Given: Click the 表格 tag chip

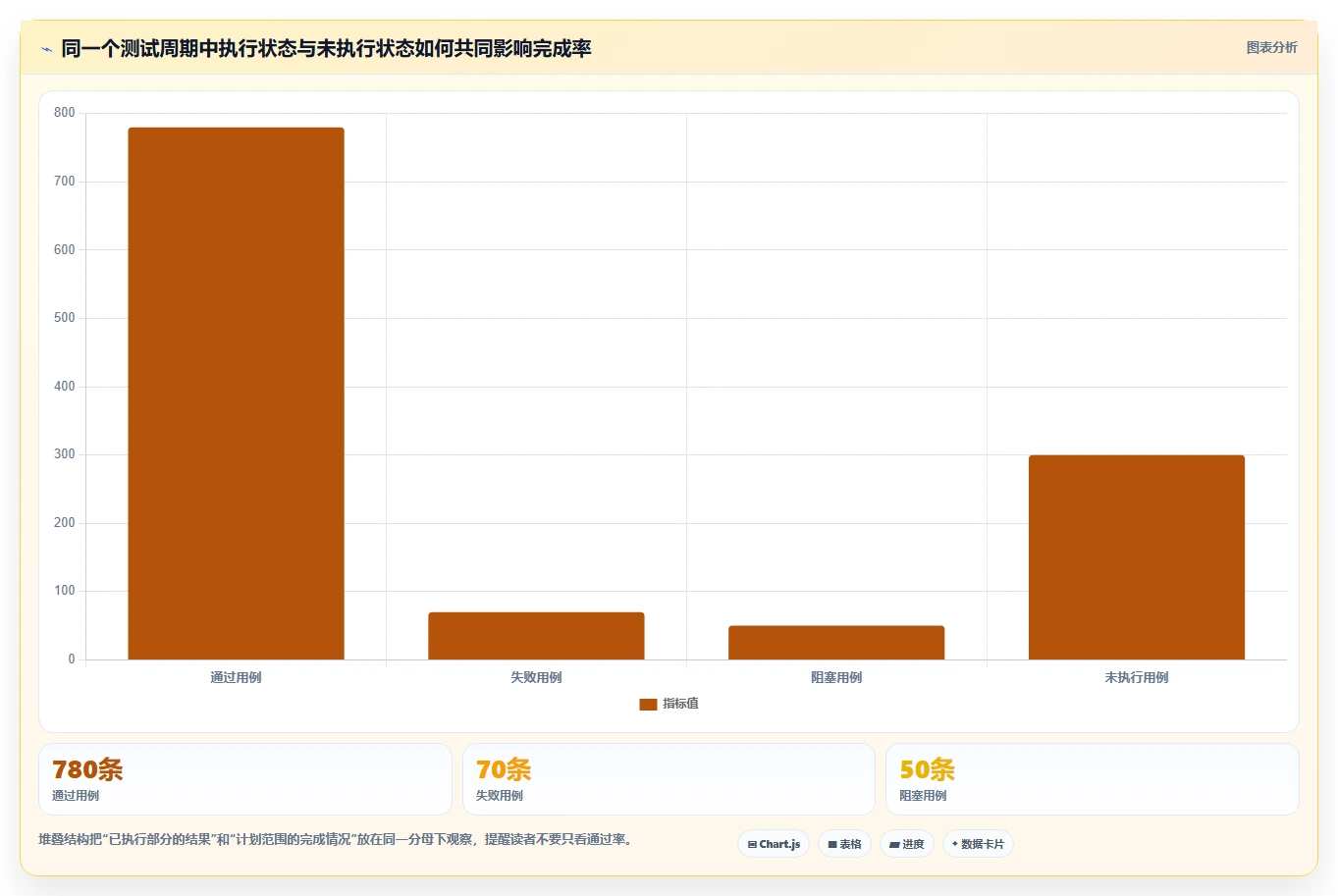Looking at the screenshot, I should (x=844, y=844).
